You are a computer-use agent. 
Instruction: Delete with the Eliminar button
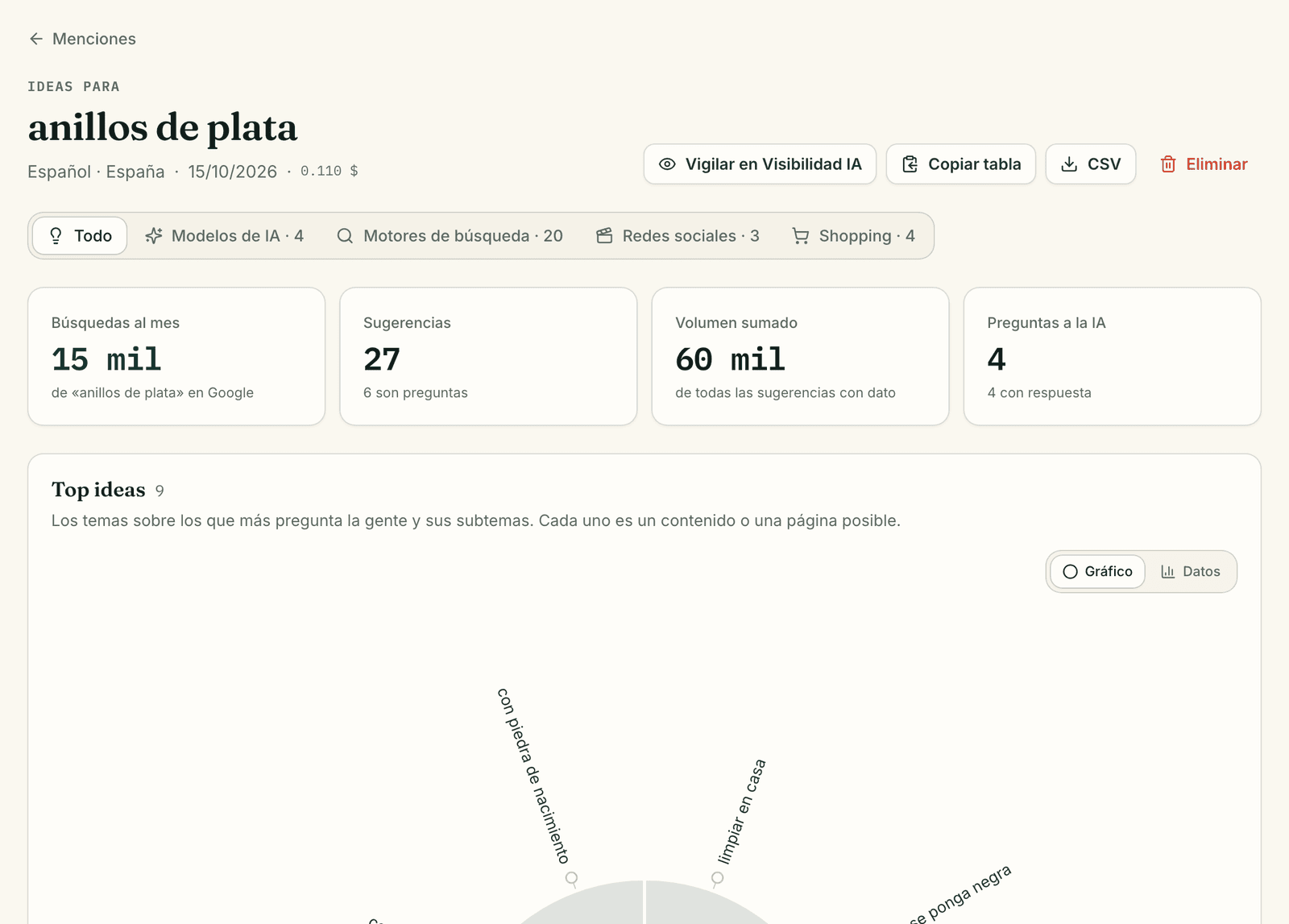[x=1204, y=164]
